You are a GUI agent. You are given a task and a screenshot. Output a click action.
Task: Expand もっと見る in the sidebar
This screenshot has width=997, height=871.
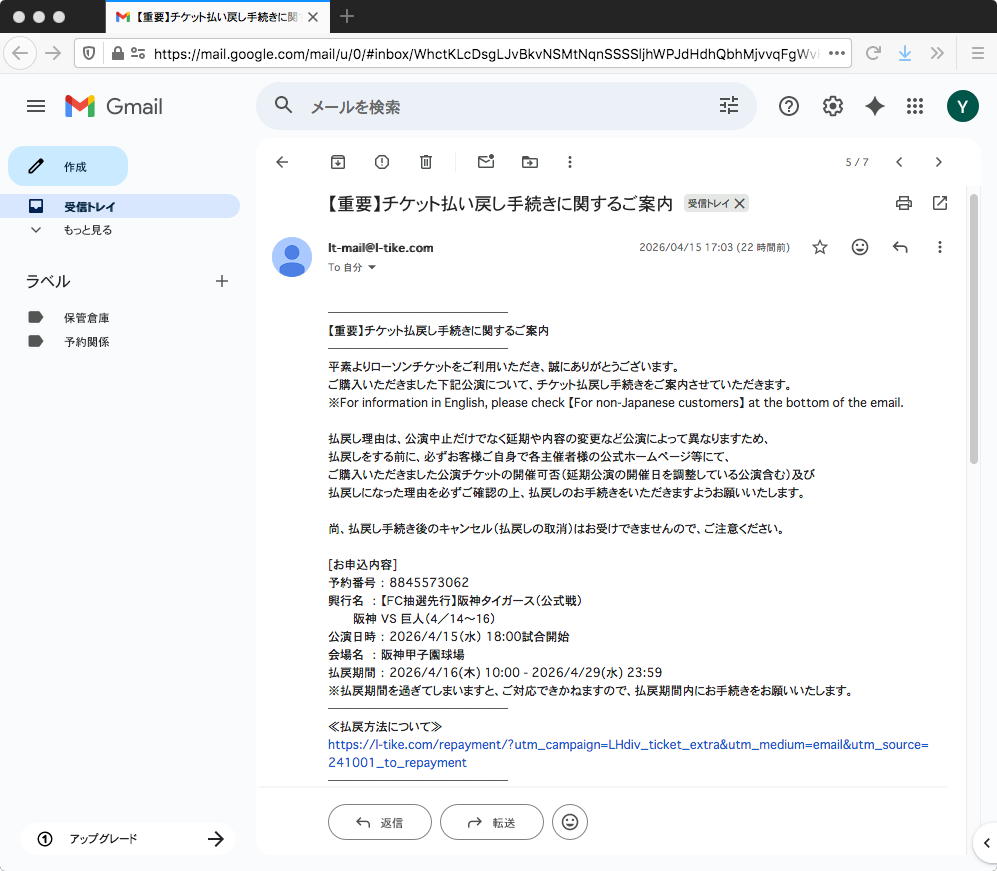(87, 230)
